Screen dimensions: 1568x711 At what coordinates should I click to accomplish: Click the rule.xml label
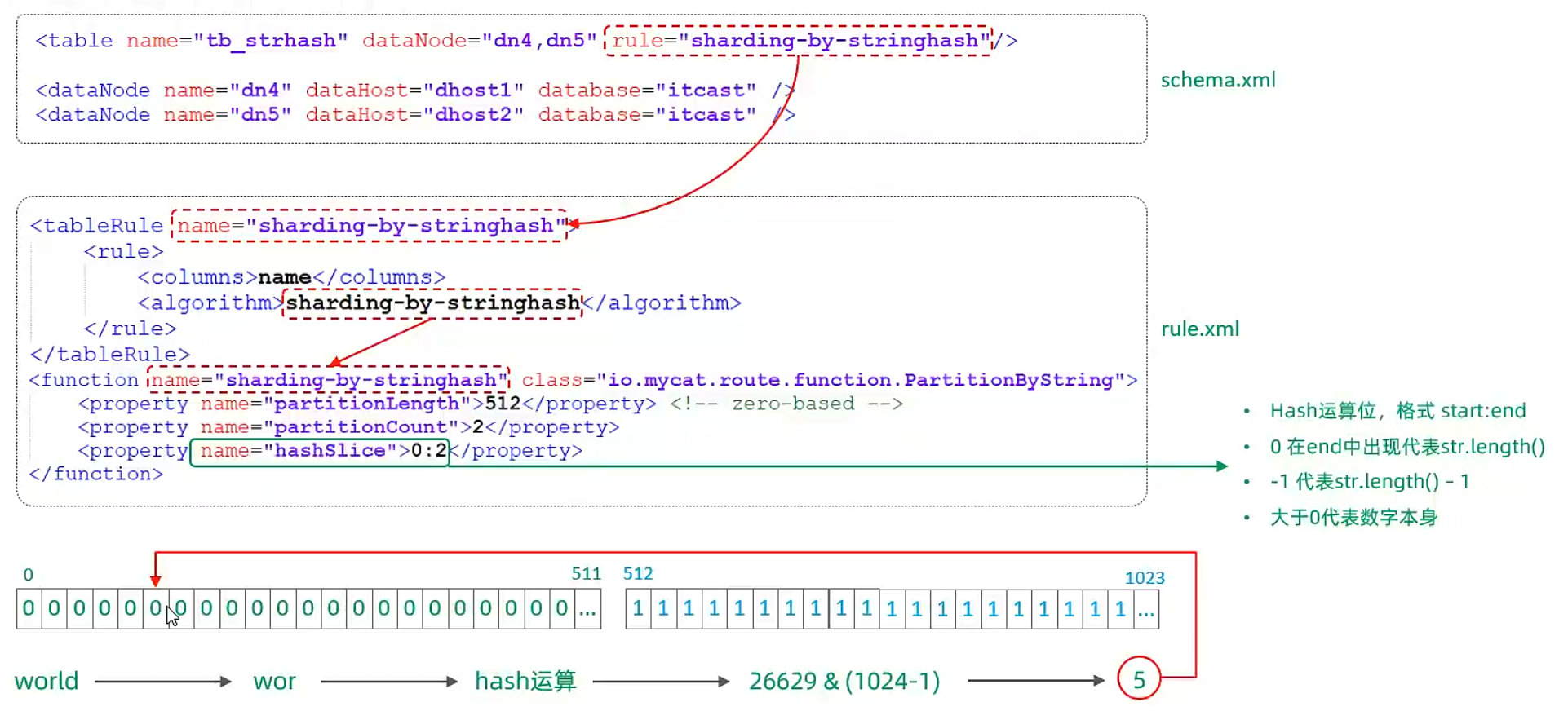(1199, 329)
